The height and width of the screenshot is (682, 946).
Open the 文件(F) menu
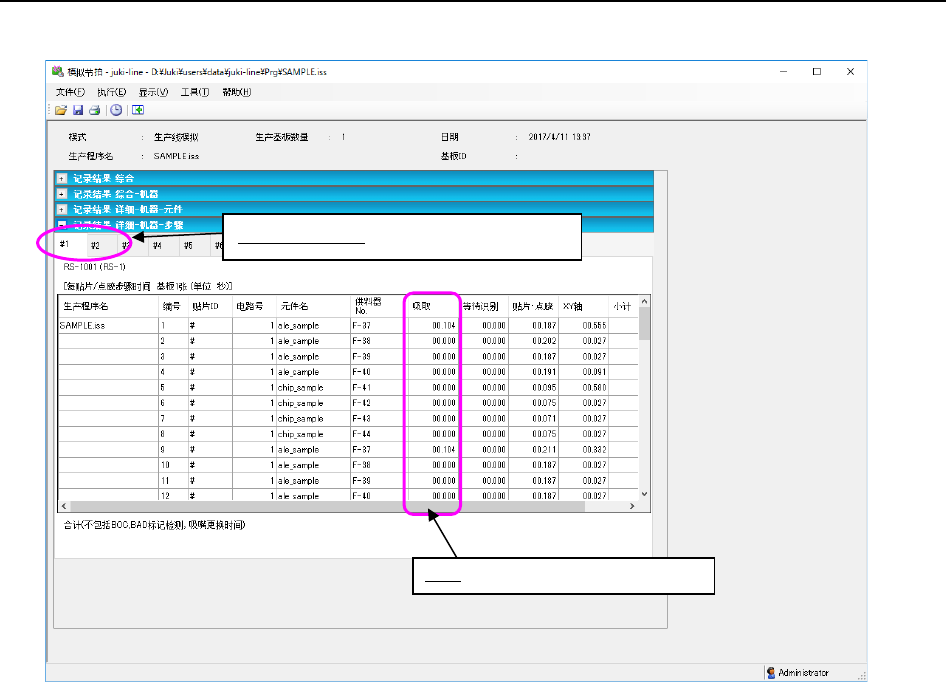(70, 92)
